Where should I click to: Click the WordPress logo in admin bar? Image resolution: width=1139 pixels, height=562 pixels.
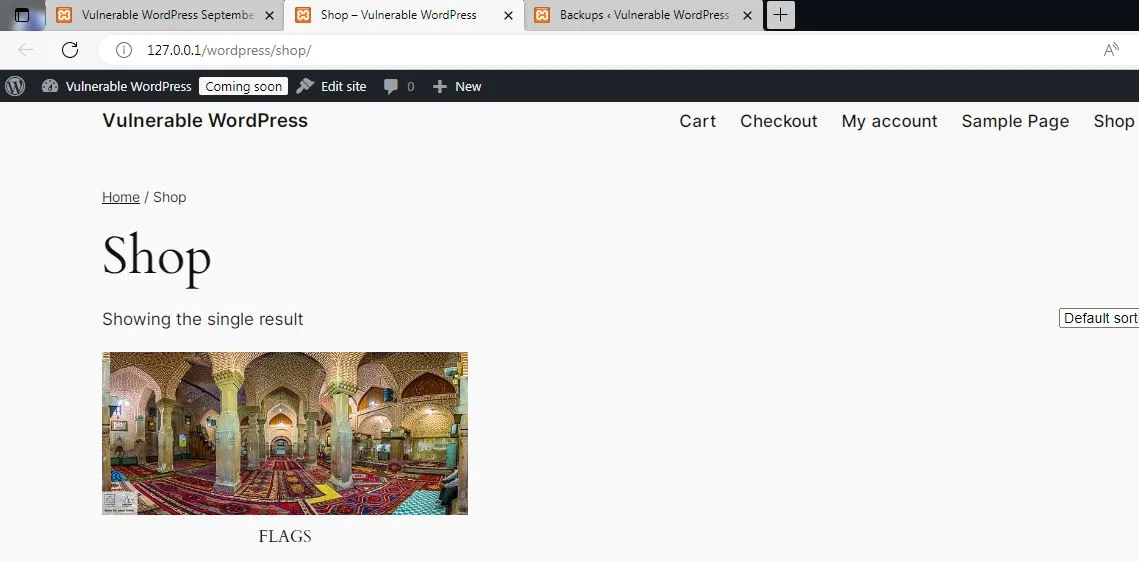tap(15, 86)
